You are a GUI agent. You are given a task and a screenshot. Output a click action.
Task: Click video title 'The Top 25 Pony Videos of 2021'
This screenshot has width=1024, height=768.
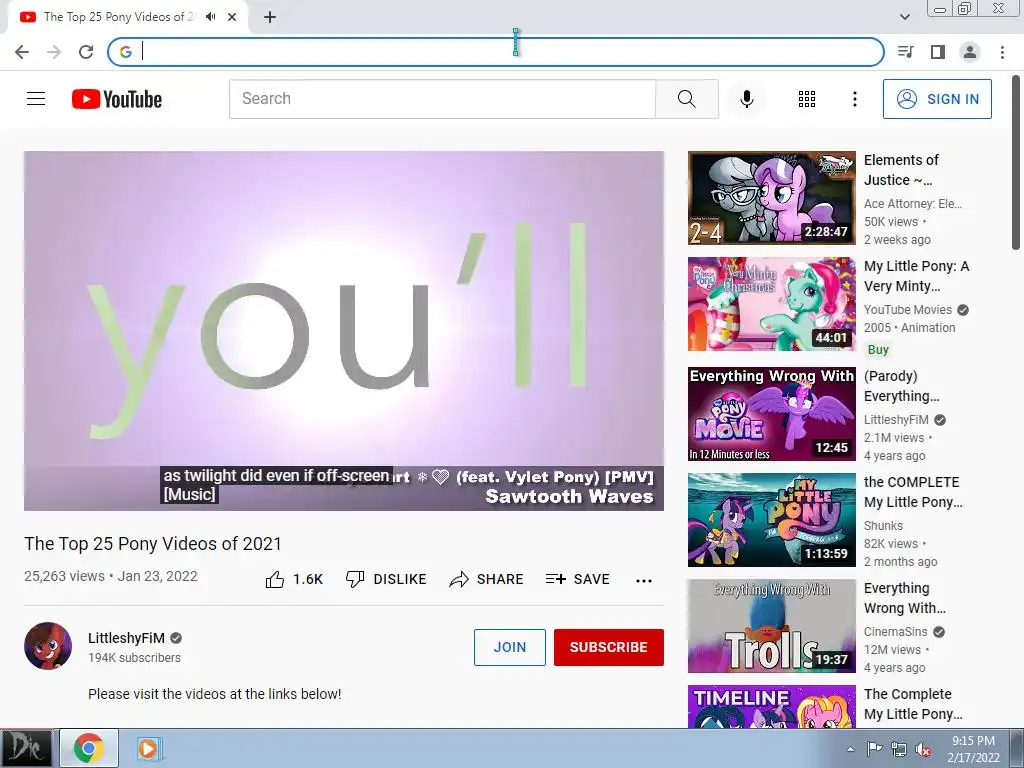(153, 543)
